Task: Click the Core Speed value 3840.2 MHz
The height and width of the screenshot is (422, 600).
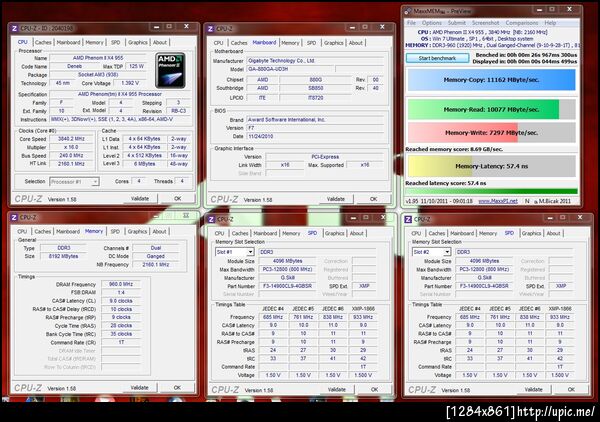Action: point(71,139)
